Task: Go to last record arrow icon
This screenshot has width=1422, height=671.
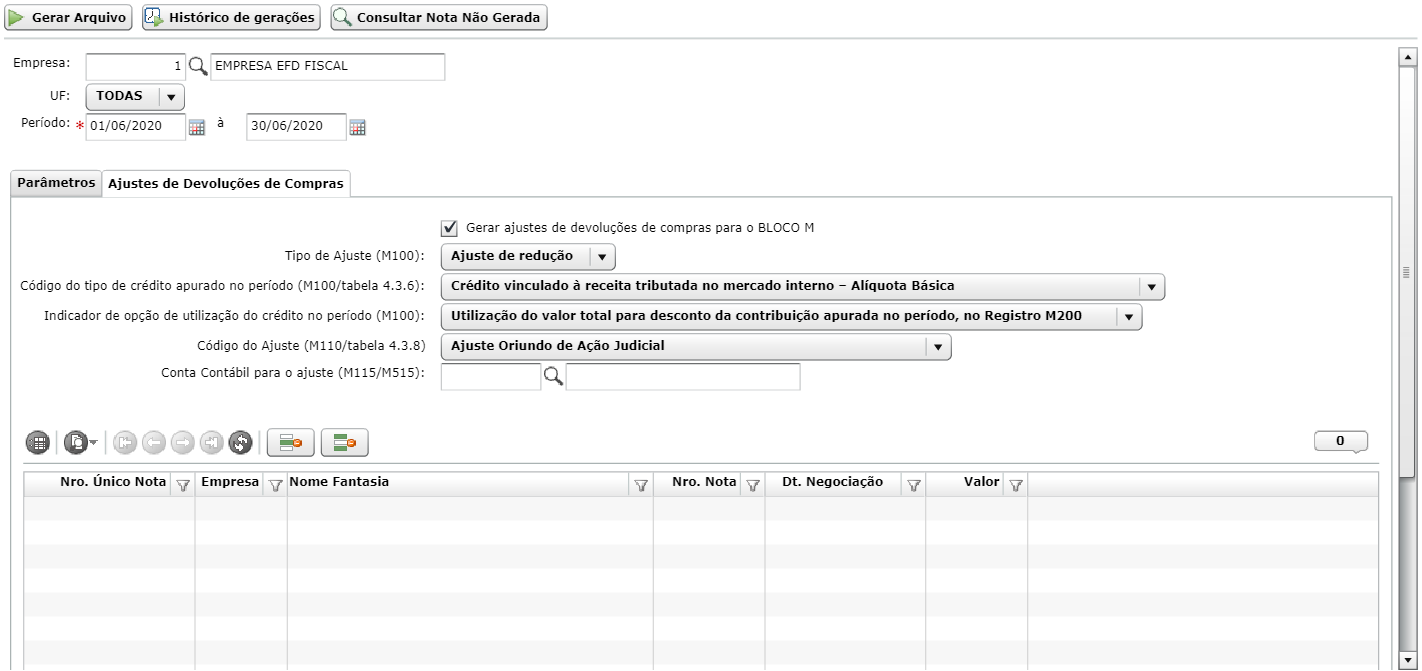Action: pos(211,441)
